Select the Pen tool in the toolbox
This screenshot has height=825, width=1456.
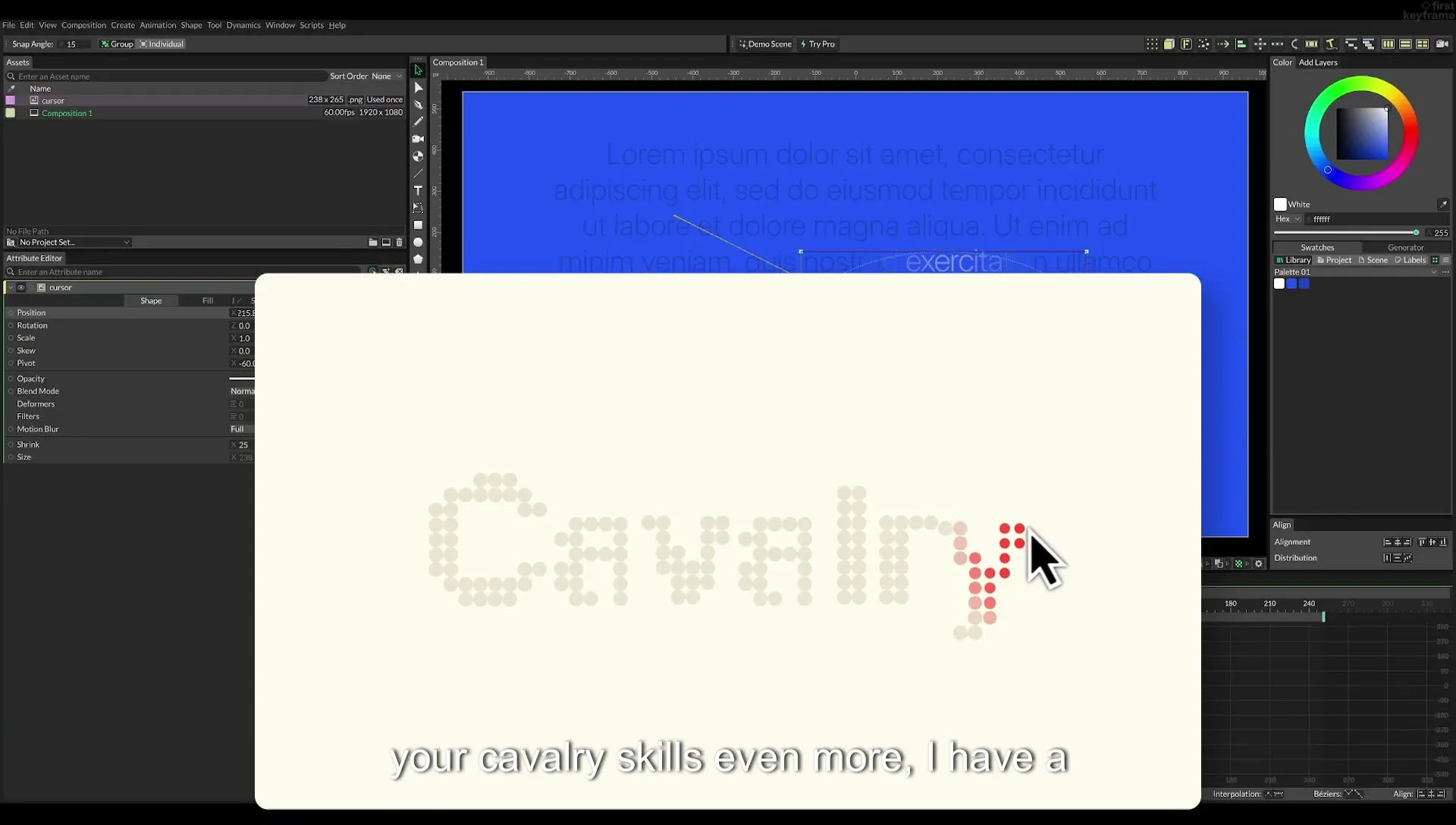click(x=418, y=105)
